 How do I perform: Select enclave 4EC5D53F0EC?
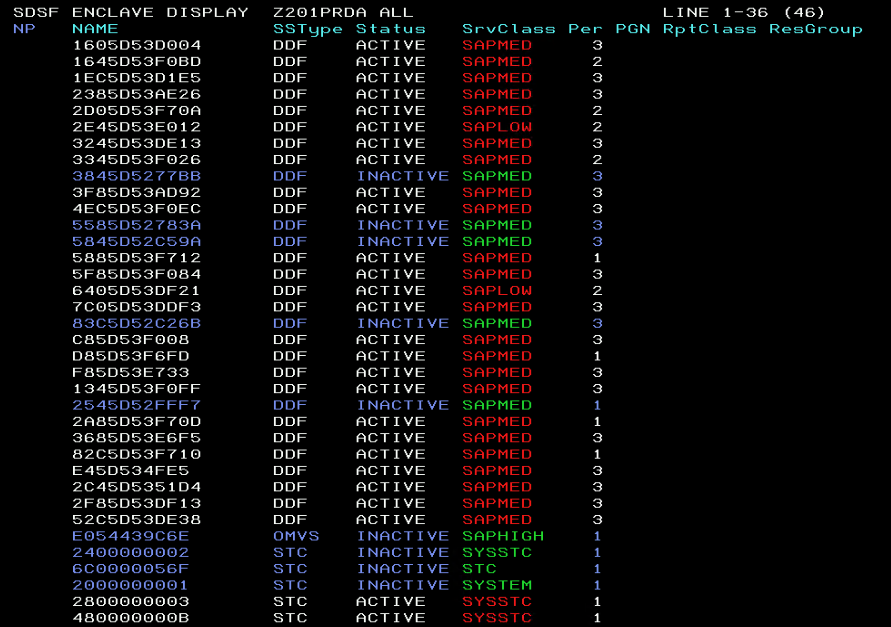(137, 209)
